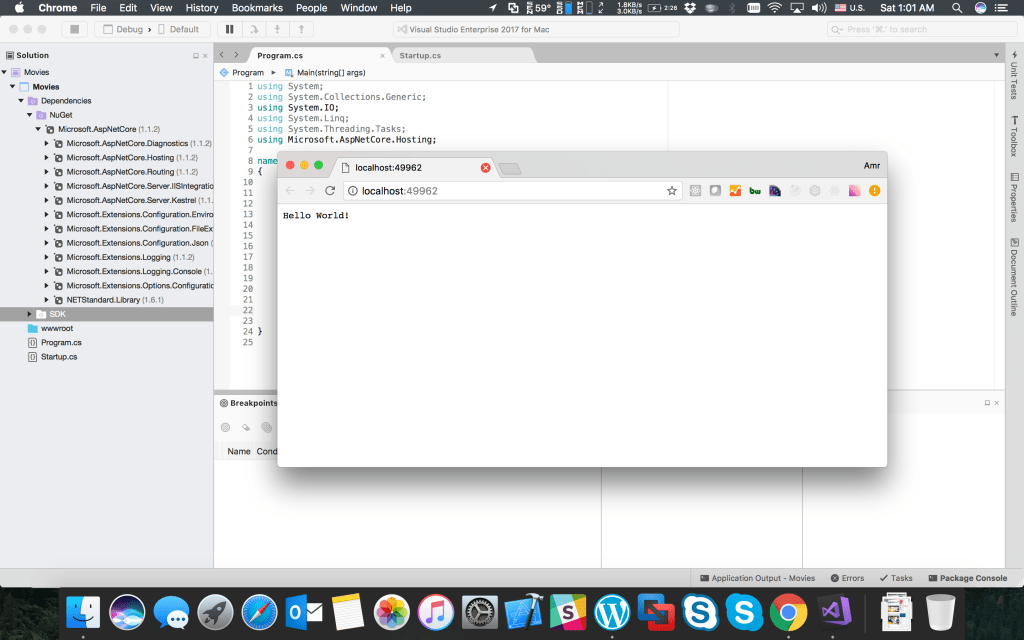The height and width of the screenshot is (640, 1024).
Task: Open the Window menu
Action: [359, 8]
